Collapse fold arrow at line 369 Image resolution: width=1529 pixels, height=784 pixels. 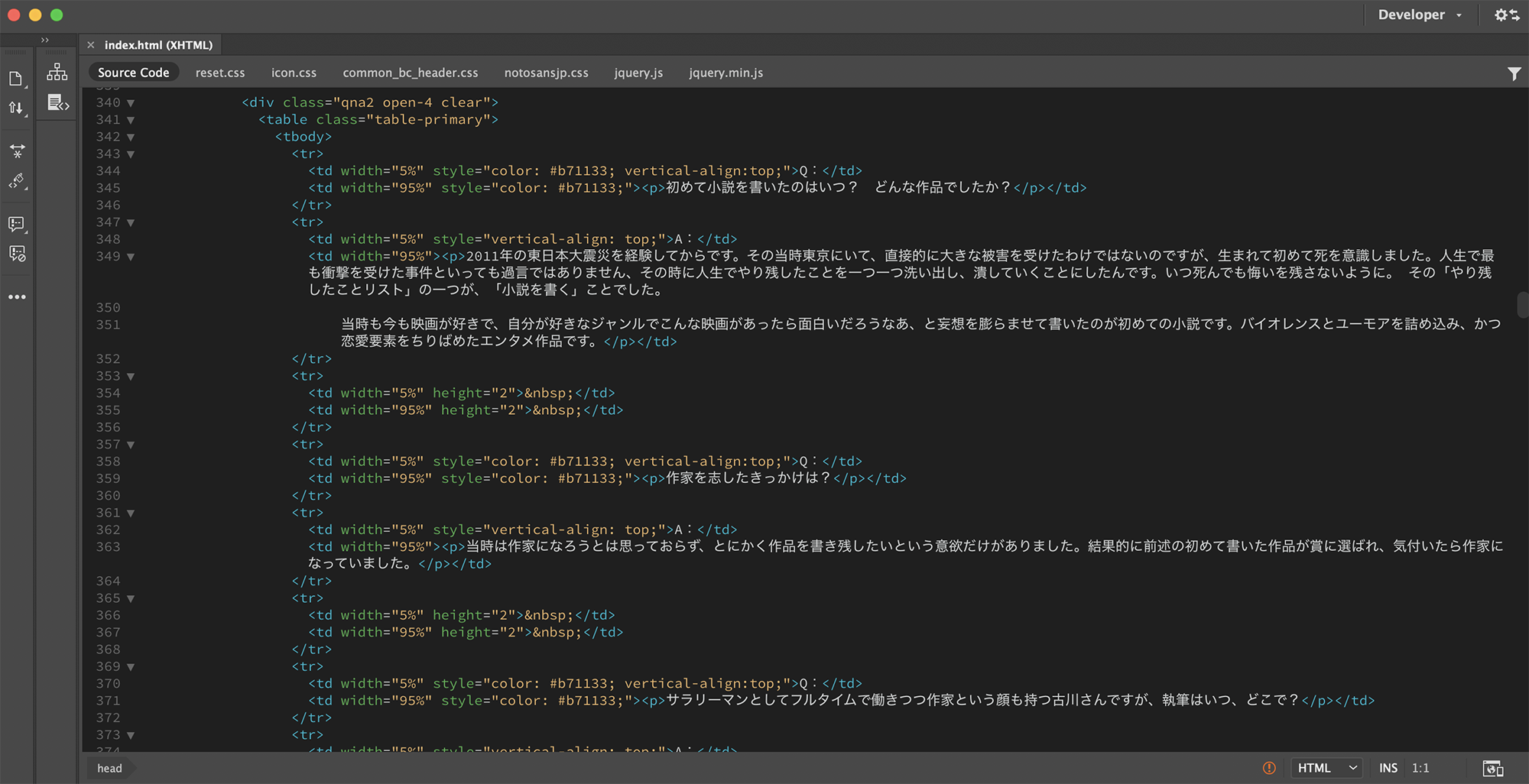pyautogui.click(x=131, y=667)
